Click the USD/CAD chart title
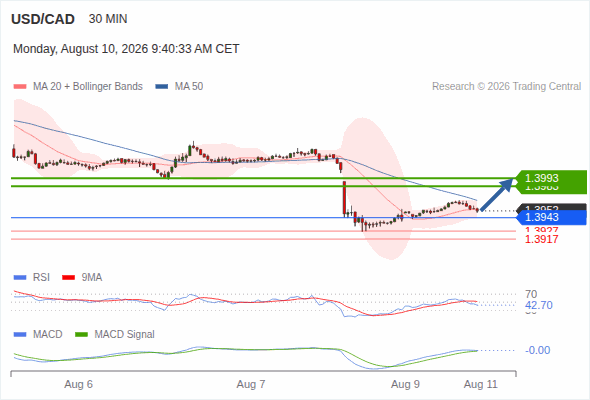 click(43, 19)
